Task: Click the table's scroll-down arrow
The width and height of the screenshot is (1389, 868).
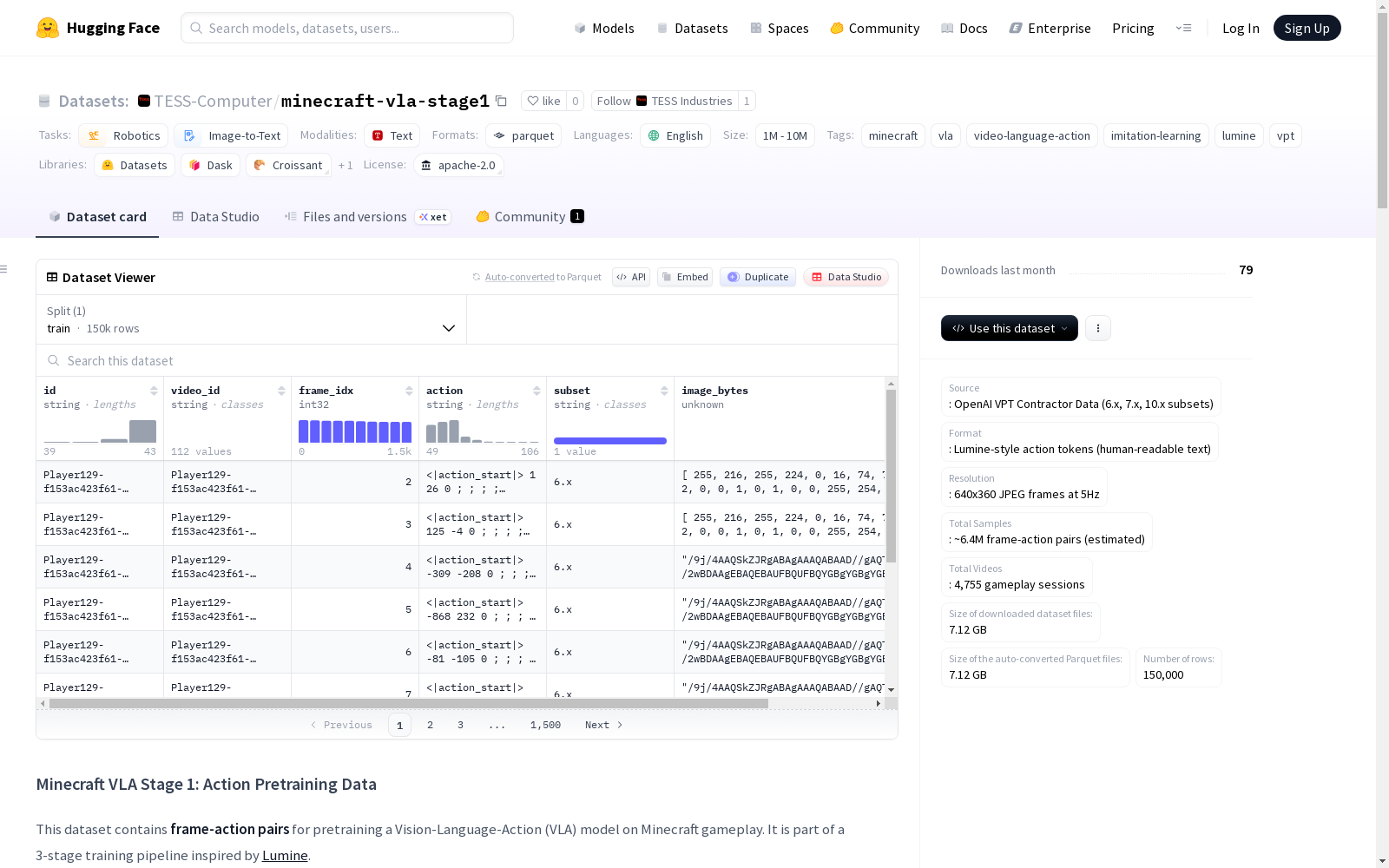Action: [x=891, y=690]
